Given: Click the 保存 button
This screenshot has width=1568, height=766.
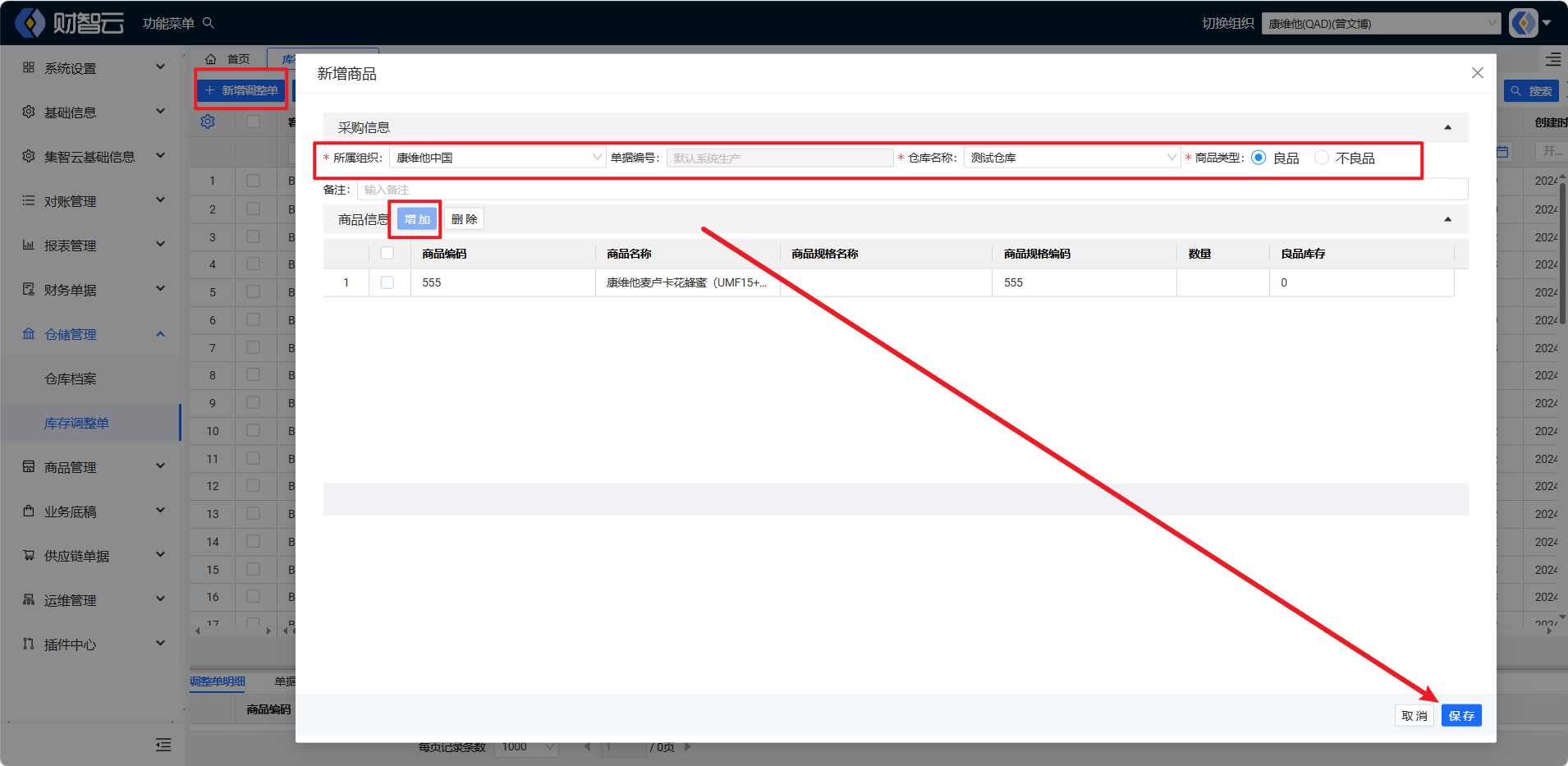Looking at the screenshot, I should point(1460,716).
